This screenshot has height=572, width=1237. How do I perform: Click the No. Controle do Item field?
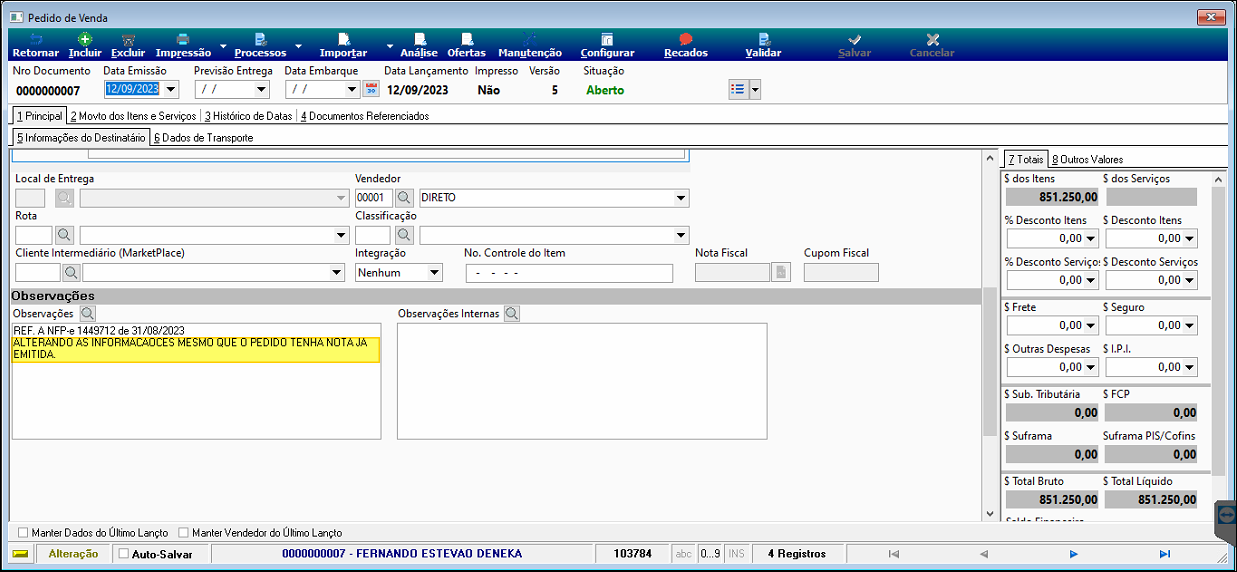click(569, 273)
